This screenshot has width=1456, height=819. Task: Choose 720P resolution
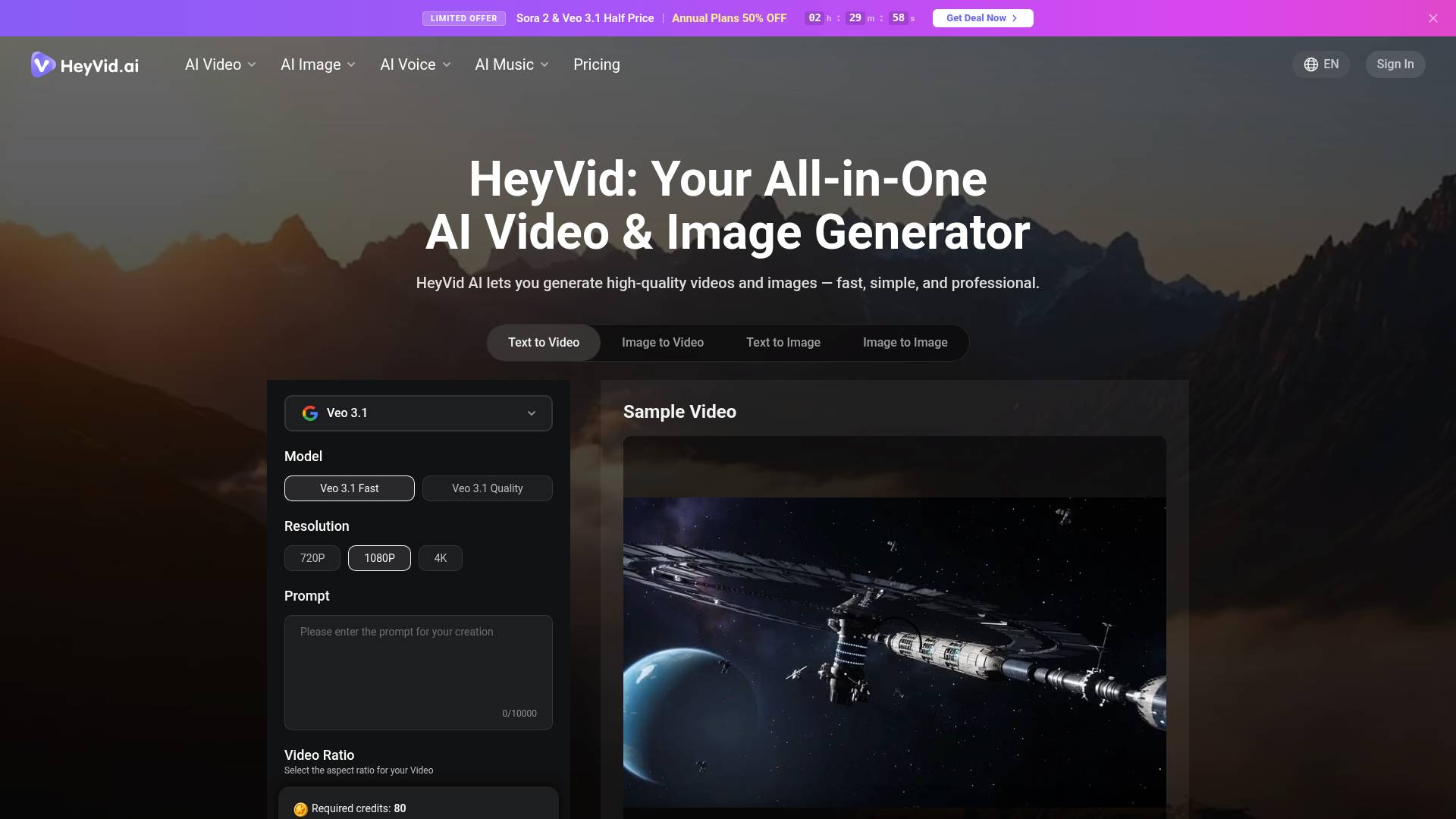pyautogui.click(x=312, y=558)
